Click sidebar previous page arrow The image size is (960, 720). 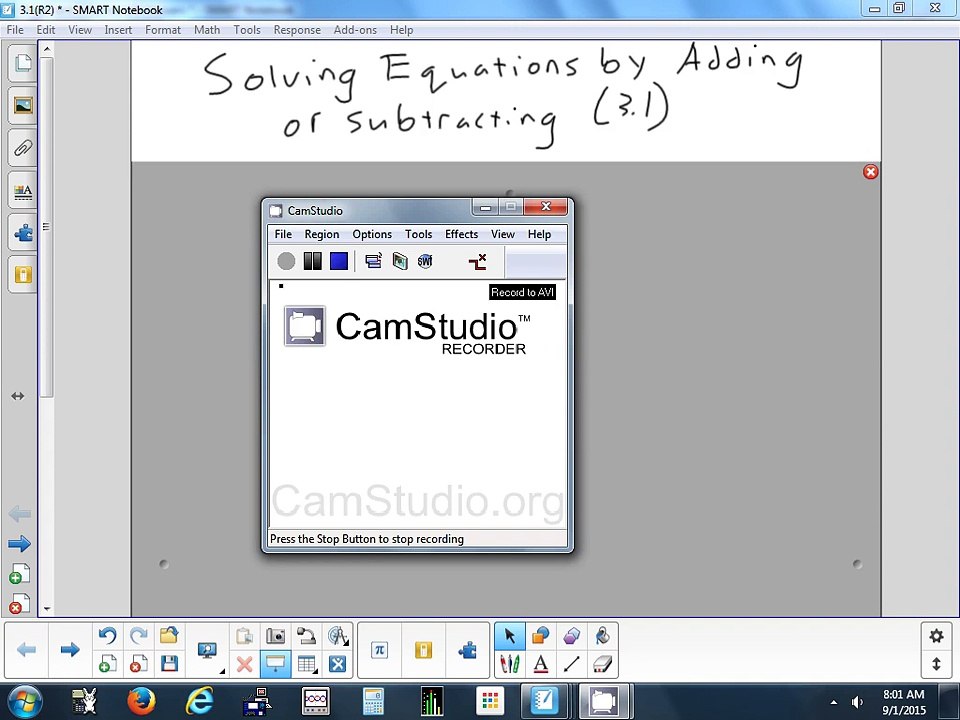point(20,514)
